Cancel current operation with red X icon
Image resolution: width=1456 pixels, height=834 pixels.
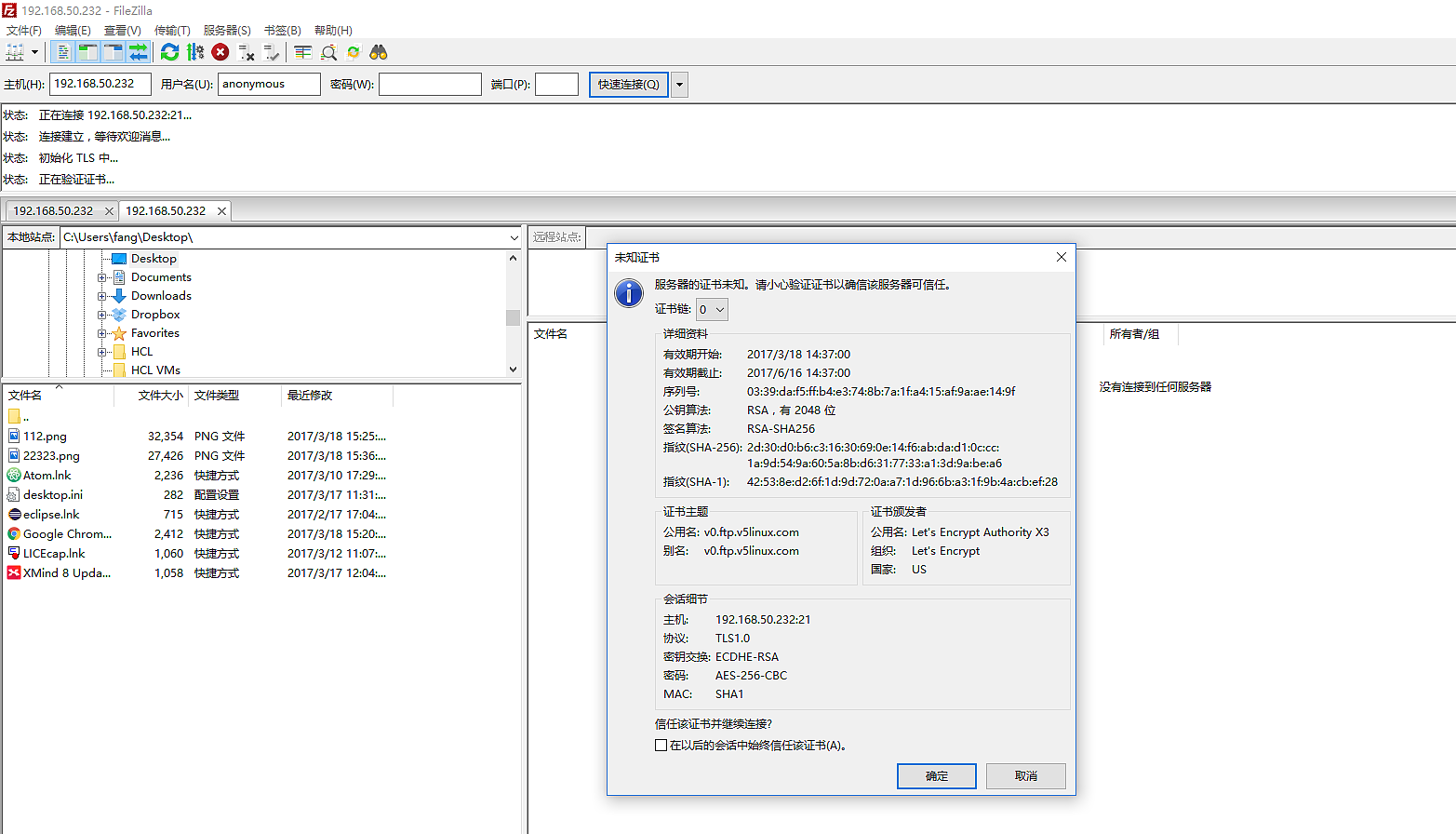pyautogui.click(x=220, y=53)
